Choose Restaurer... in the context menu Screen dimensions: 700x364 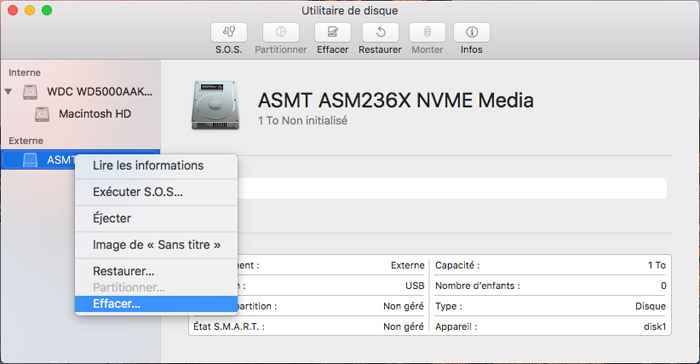pyautogui.click(x=156, y=271)
